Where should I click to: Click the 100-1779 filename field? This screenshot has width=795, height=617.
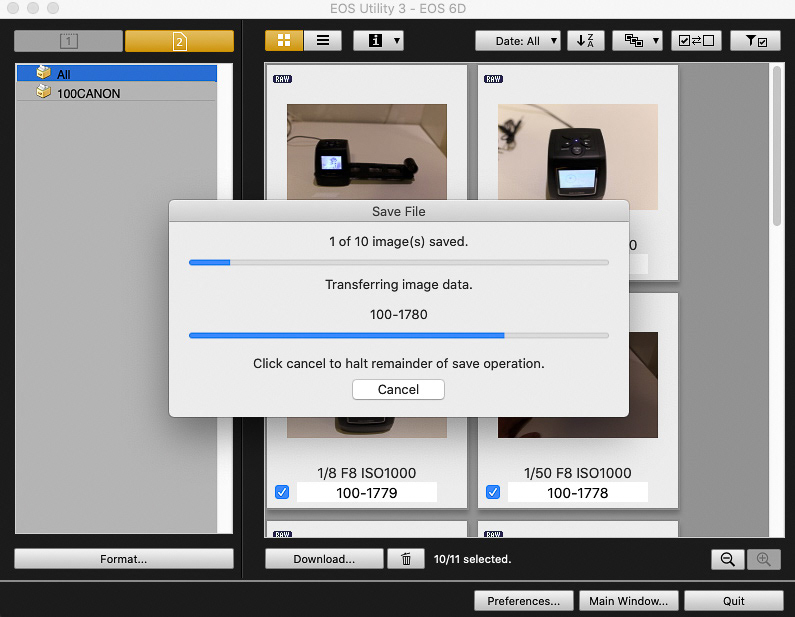click(367, 492)
